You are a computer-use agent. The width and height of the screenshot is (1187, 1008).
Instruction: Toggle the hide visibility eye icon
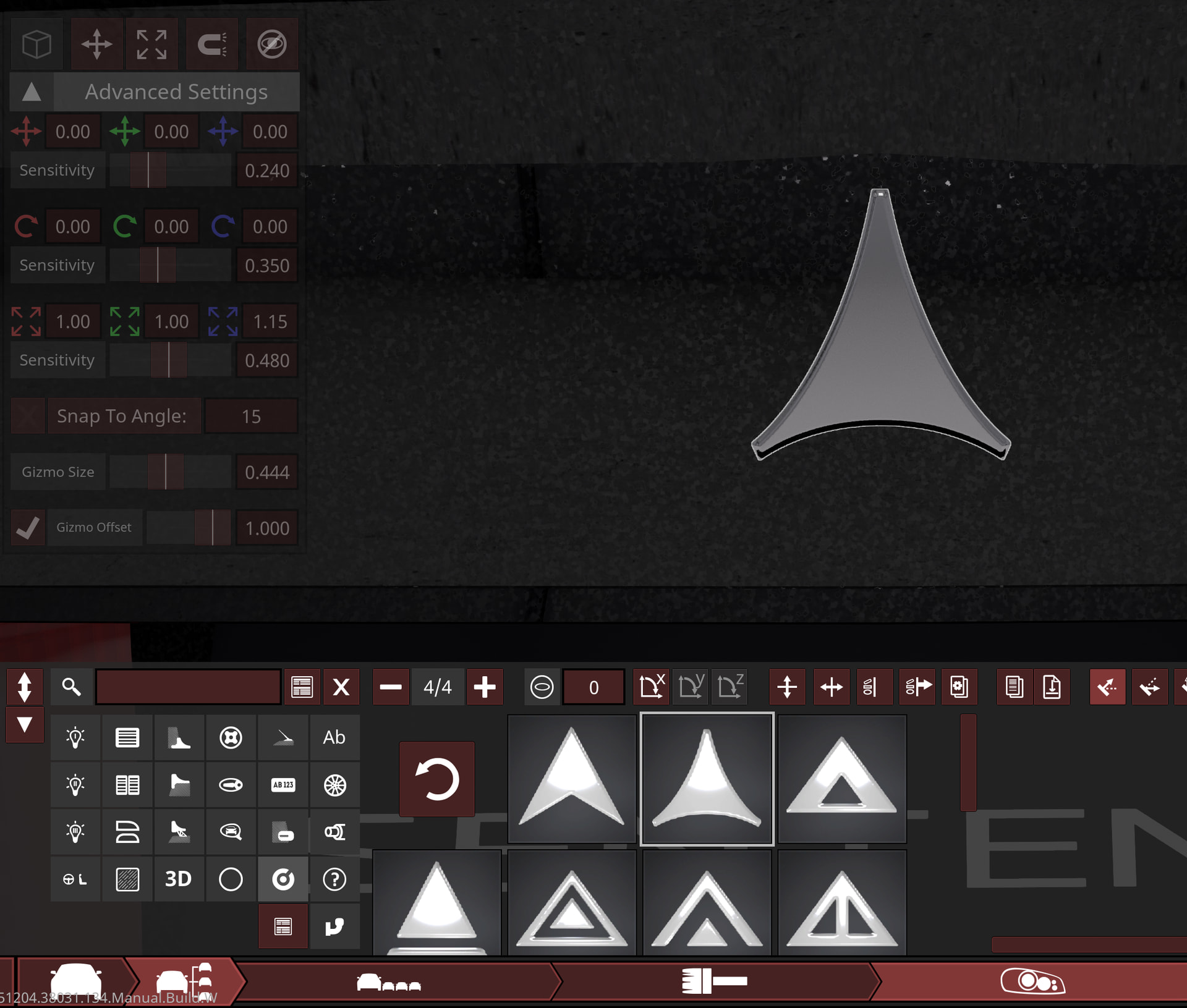tap(272, 44)
